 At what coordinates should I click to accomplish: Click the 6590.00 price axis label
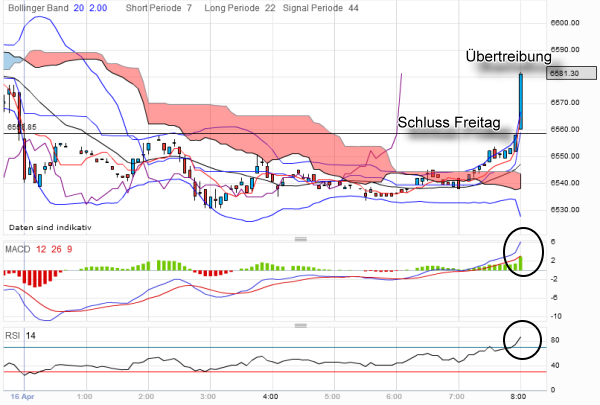click(x=565, y=49)
